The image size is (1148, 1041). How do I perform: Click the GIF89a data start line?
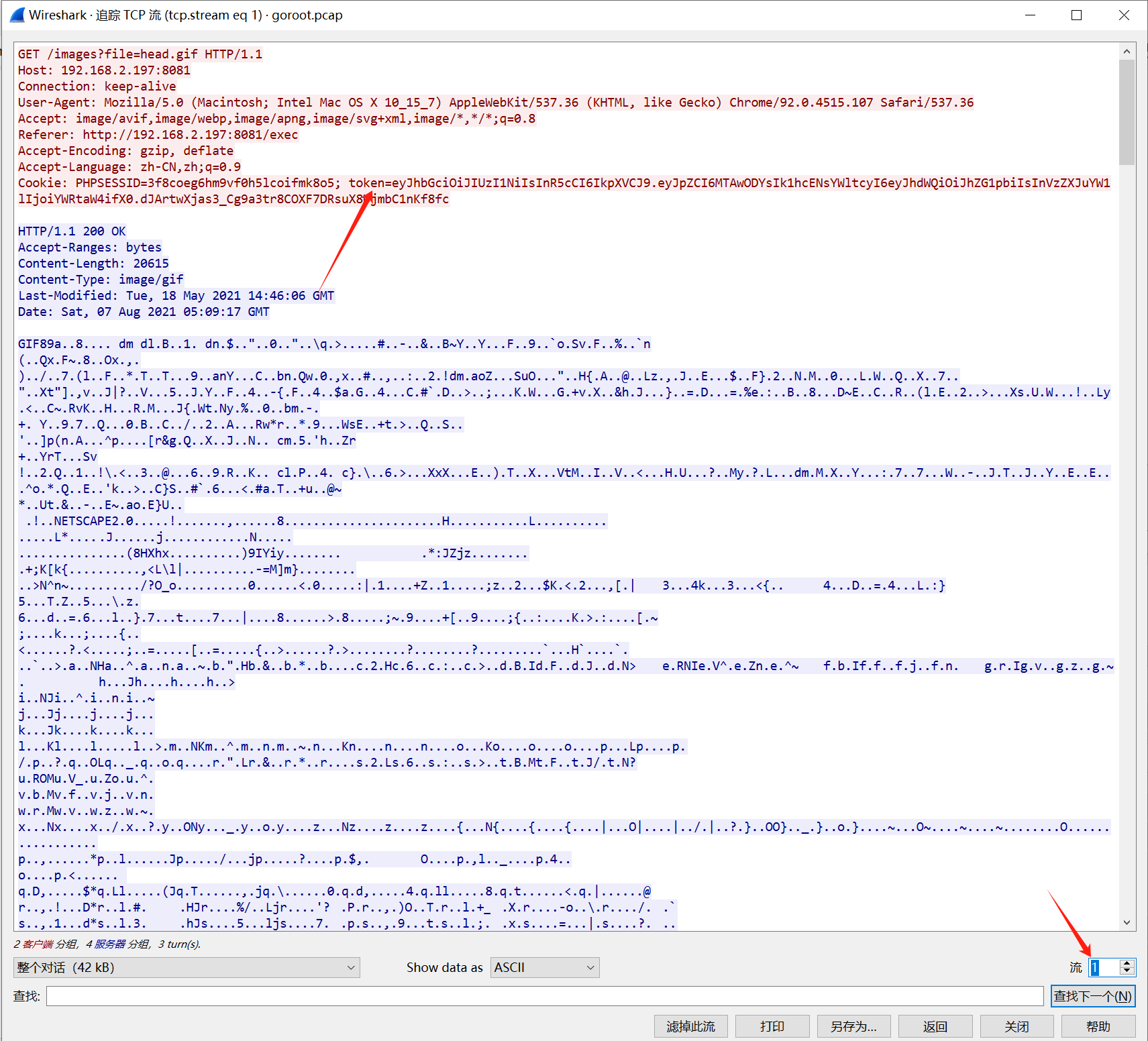(x=334, y=344)
